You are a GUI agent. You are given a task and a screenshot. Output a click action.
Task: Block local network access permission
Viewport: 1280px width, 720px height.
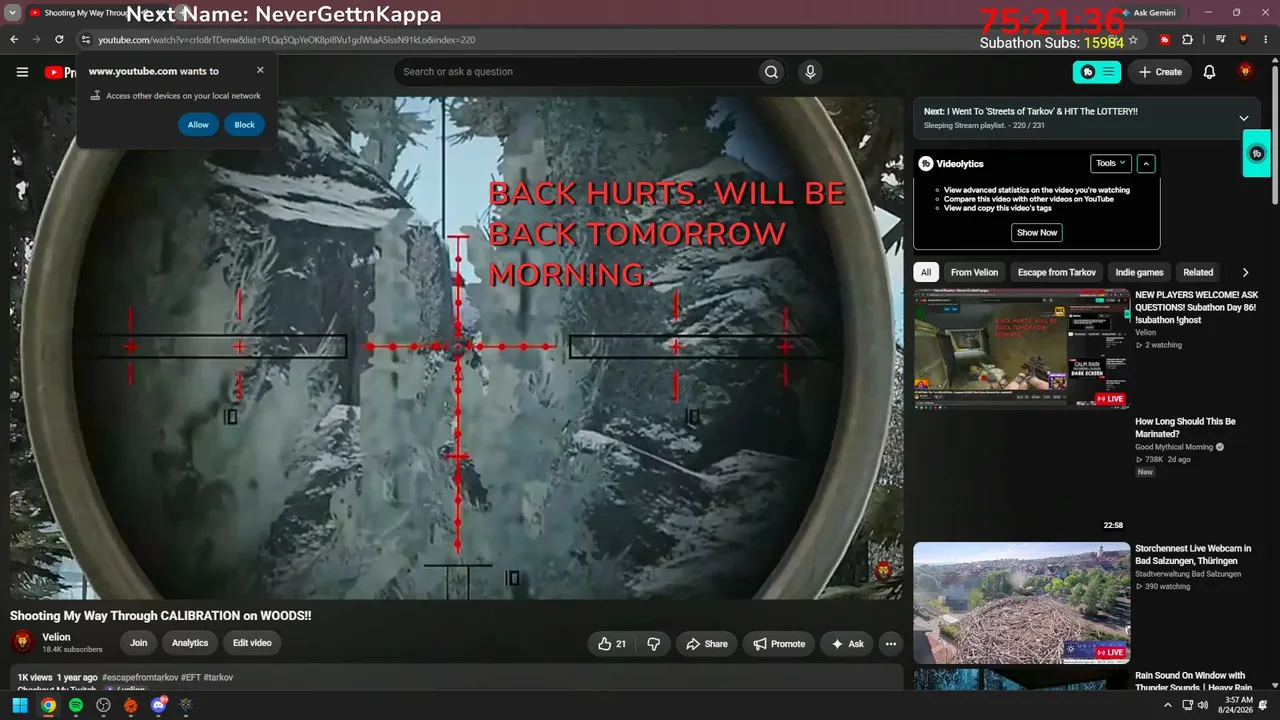(x=244, y=125)
